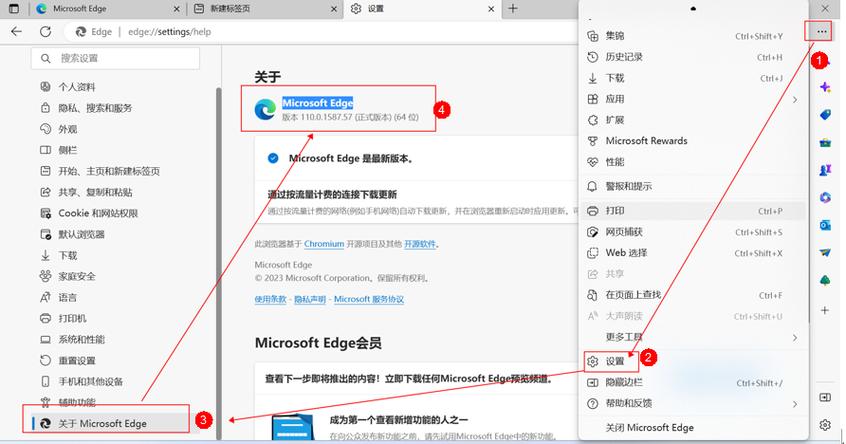Open Share, copy and paste settings
The width and height of the screenshot is (846, 444).
(x=86, y=192)
